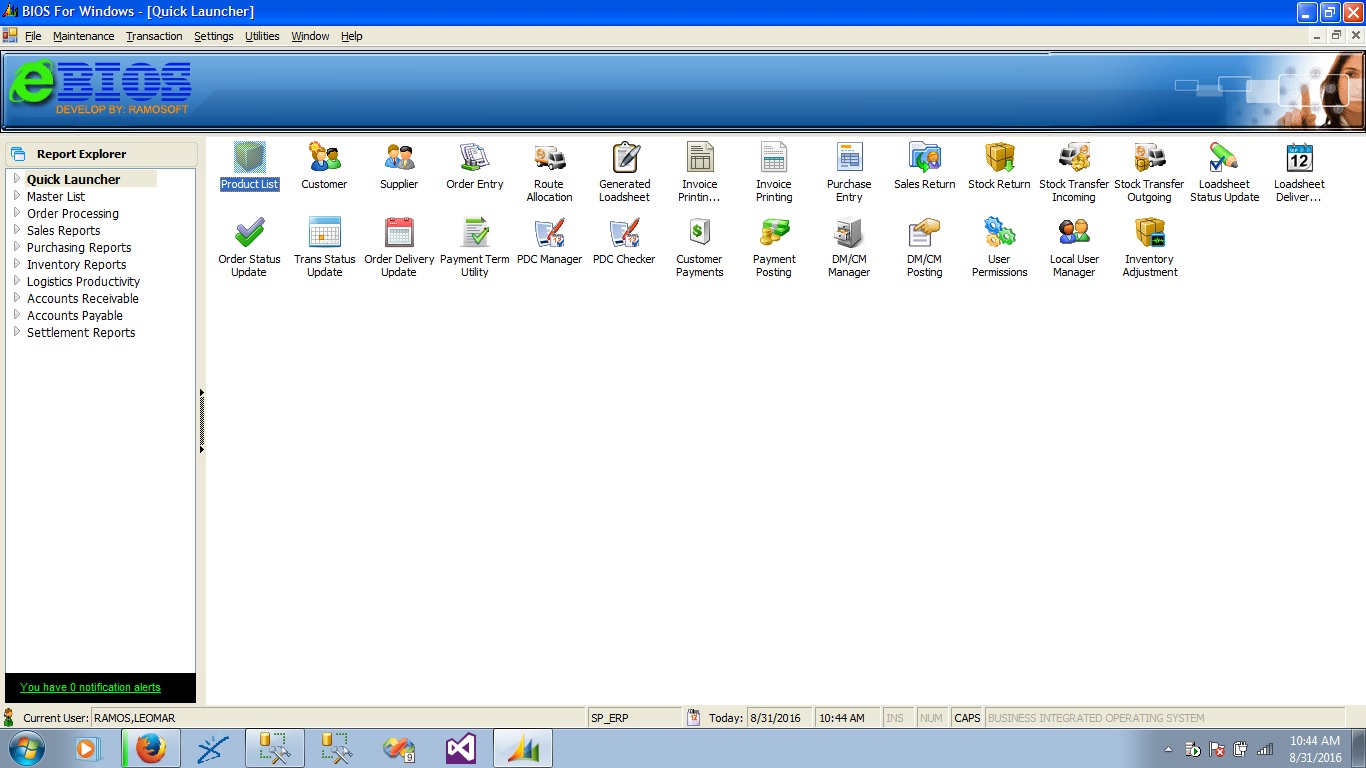Click the notification alerts link
The width and height of the screenshot is (1366, 768).
point(90,688)
